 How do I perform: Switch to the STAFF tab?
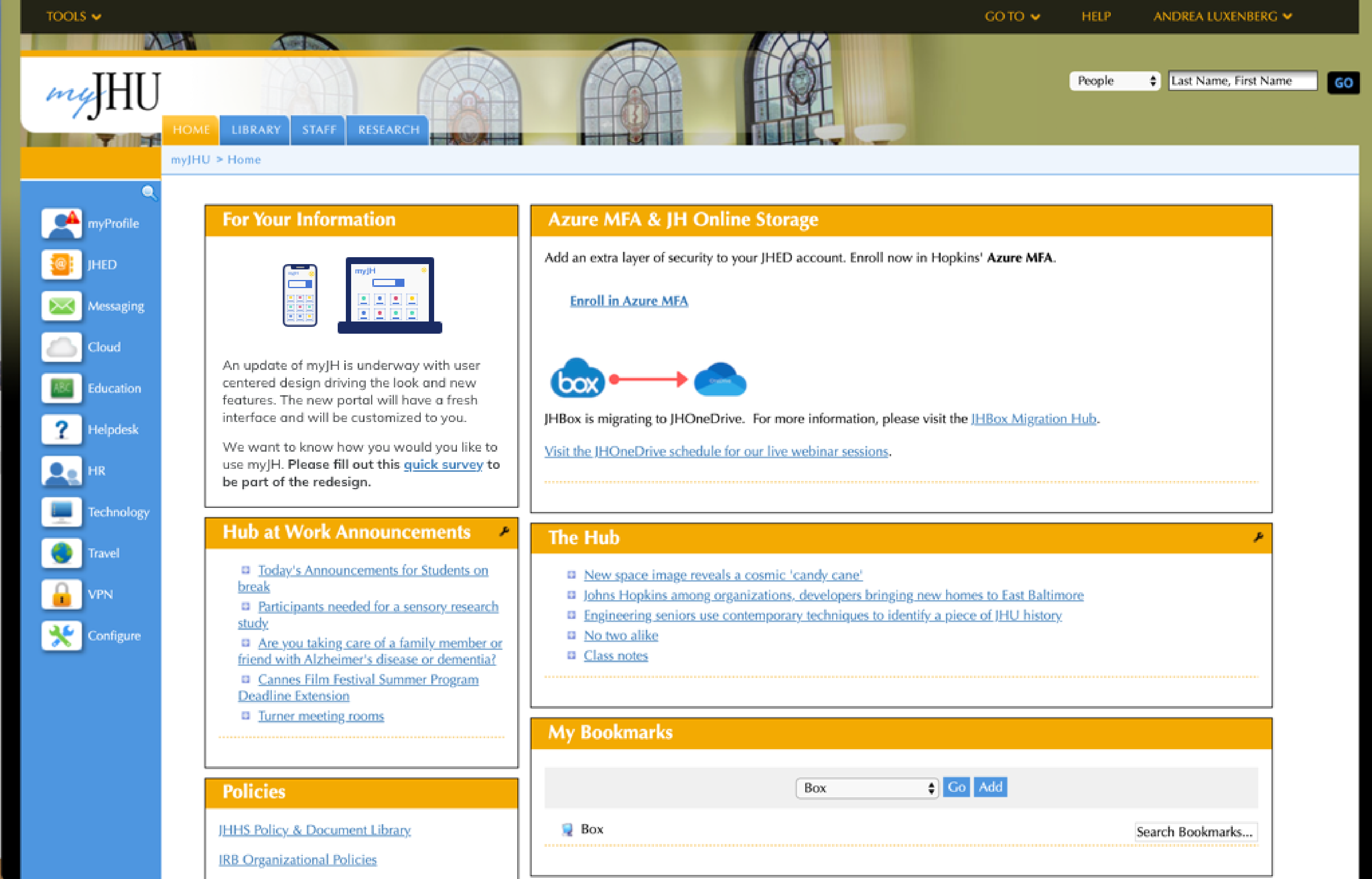coord(319,129)
